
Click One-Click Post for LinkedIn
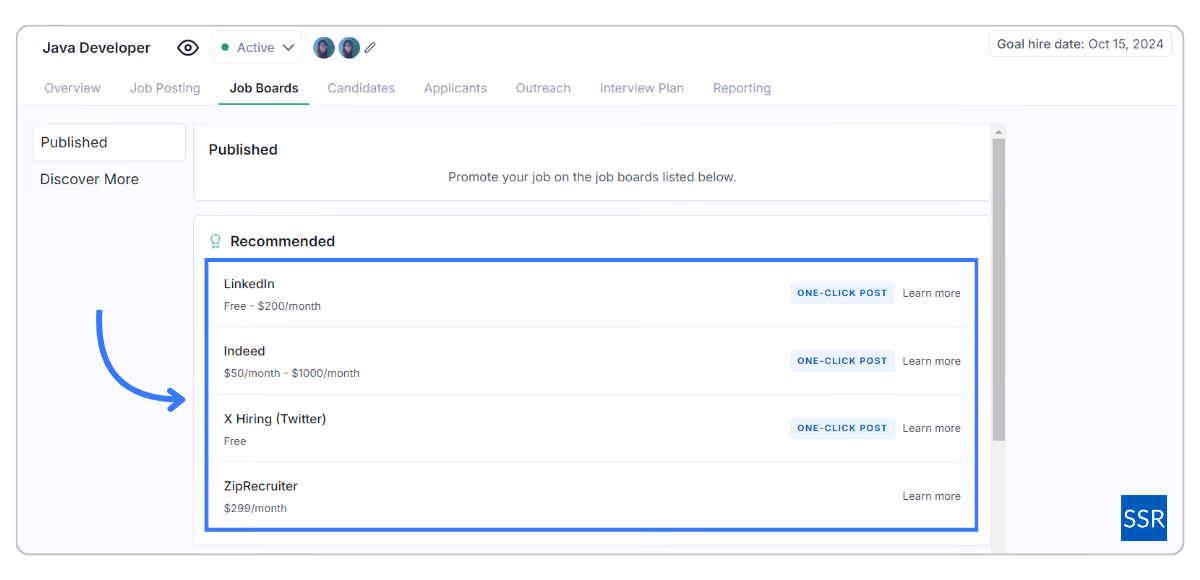[x=842, y=293]
